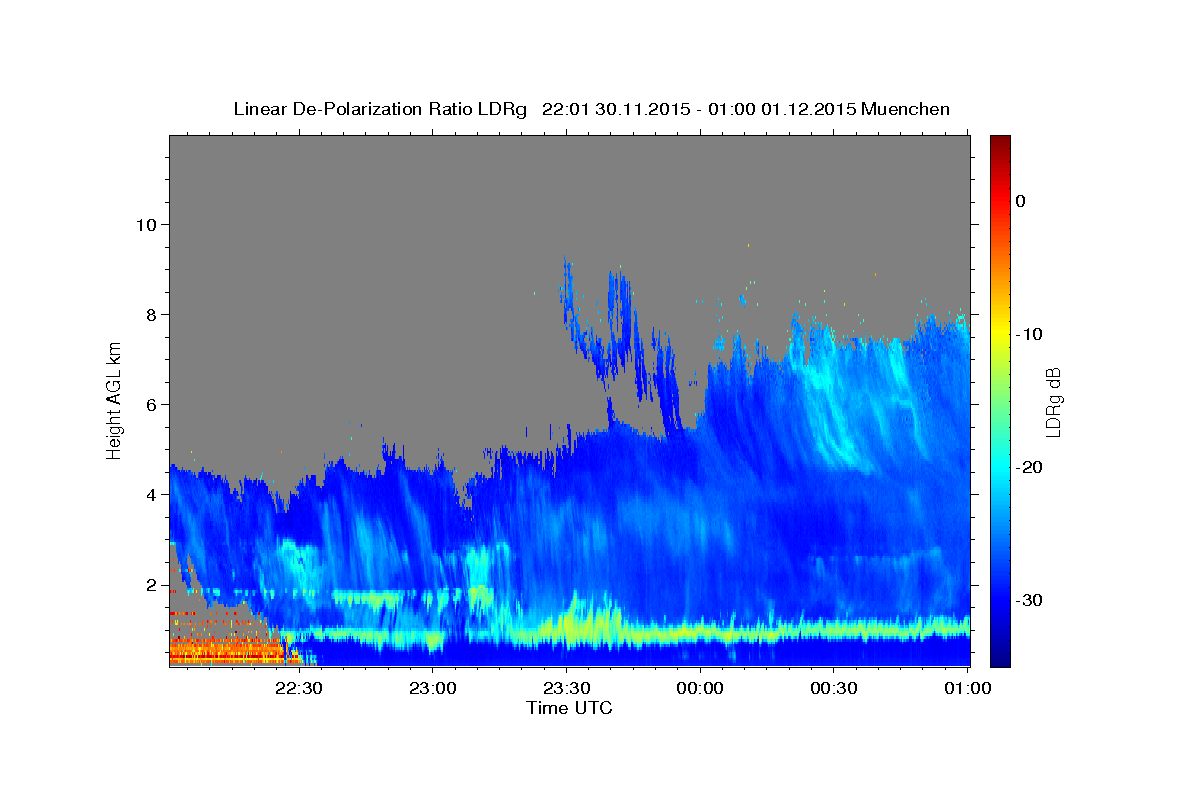Click the height label '4'

click(x=150, y=494)
